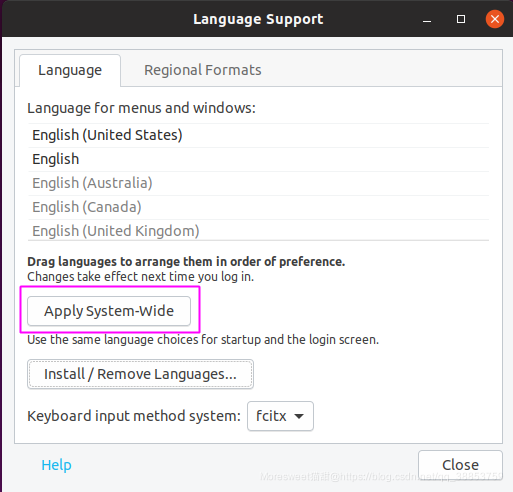
Task: Expand the dropdown arrow next to fcitx
Action: coord(299,416)
